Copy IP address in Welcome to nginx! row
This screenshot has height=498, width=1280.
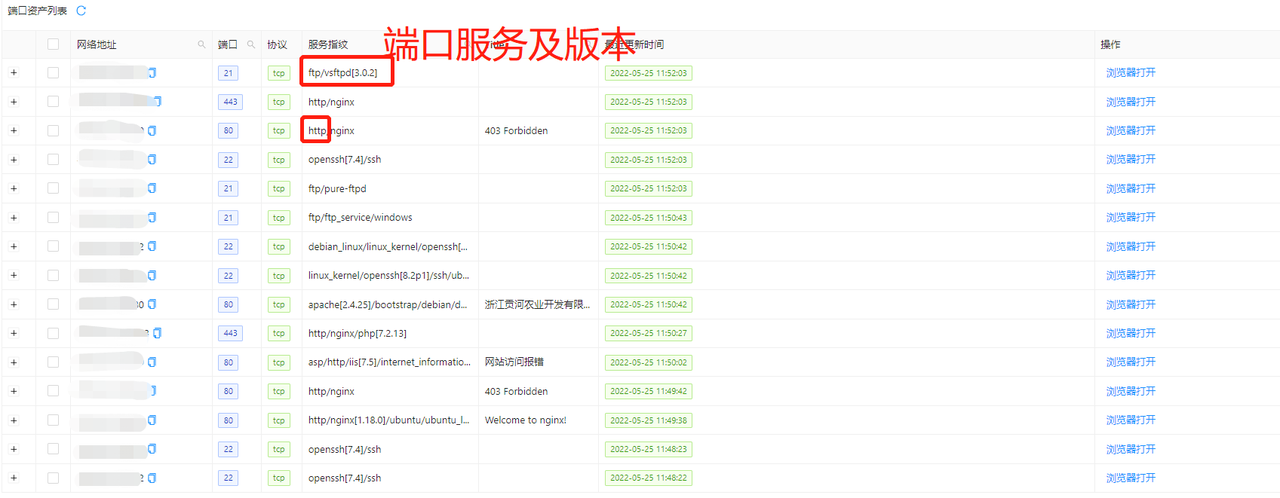coord(152,420)
